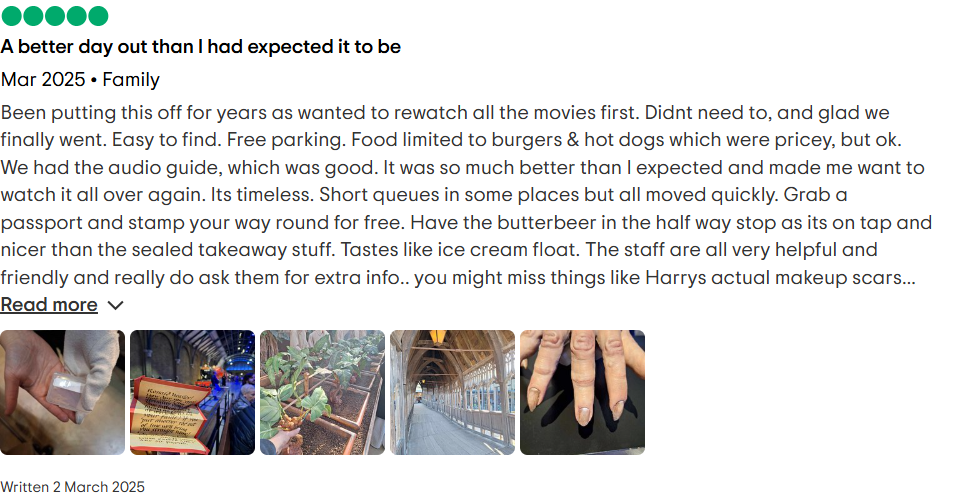The height and width of the screenshot is (495, 970).
Task: Click 'Written 2 March 2025' date text
Action: click(x=72, y=487)
